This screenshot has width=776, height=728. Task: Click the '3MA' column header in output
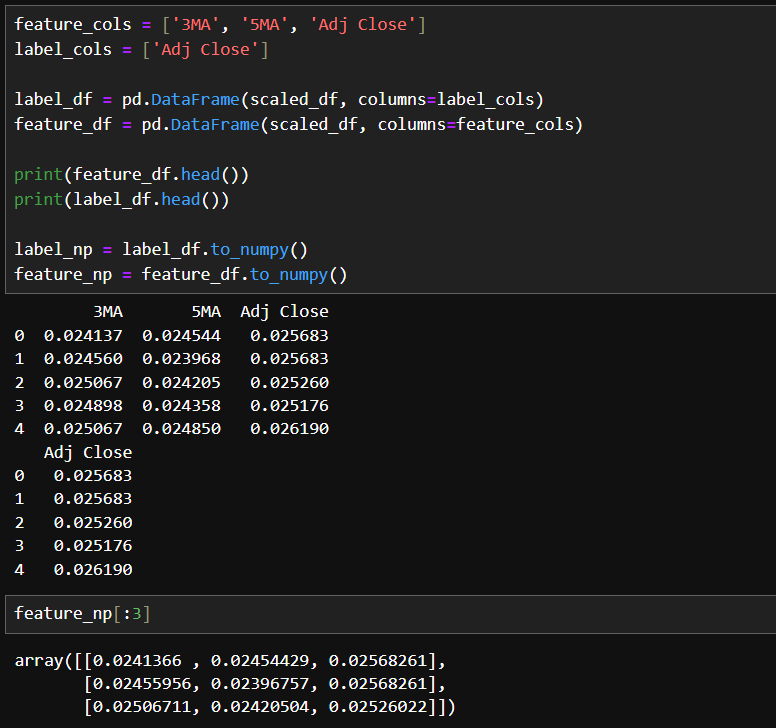coord(108,312)
